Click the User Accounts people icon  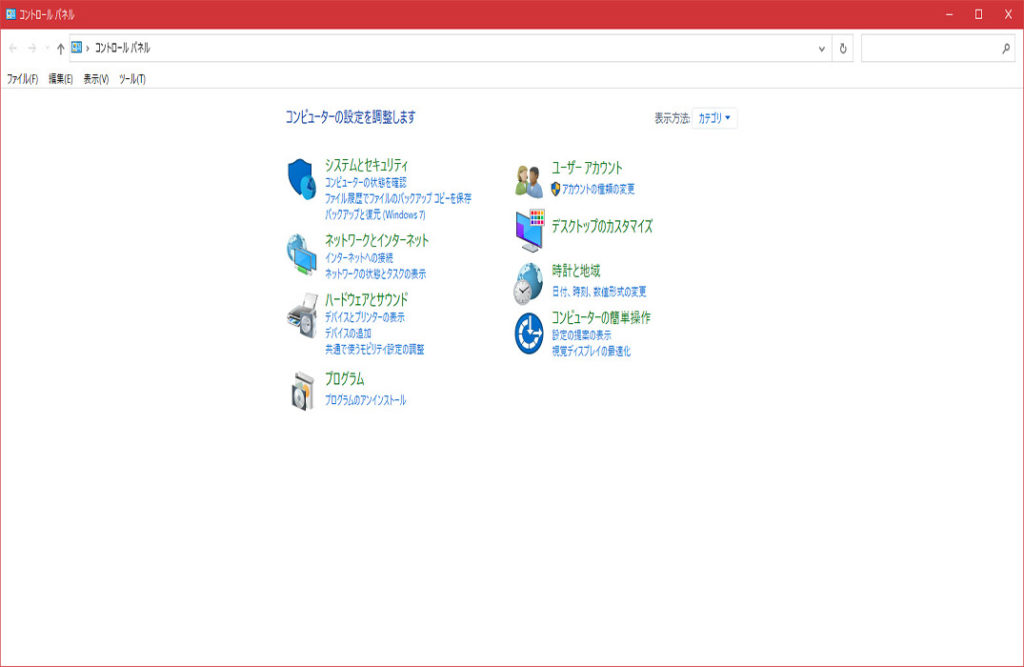[529, 180]
